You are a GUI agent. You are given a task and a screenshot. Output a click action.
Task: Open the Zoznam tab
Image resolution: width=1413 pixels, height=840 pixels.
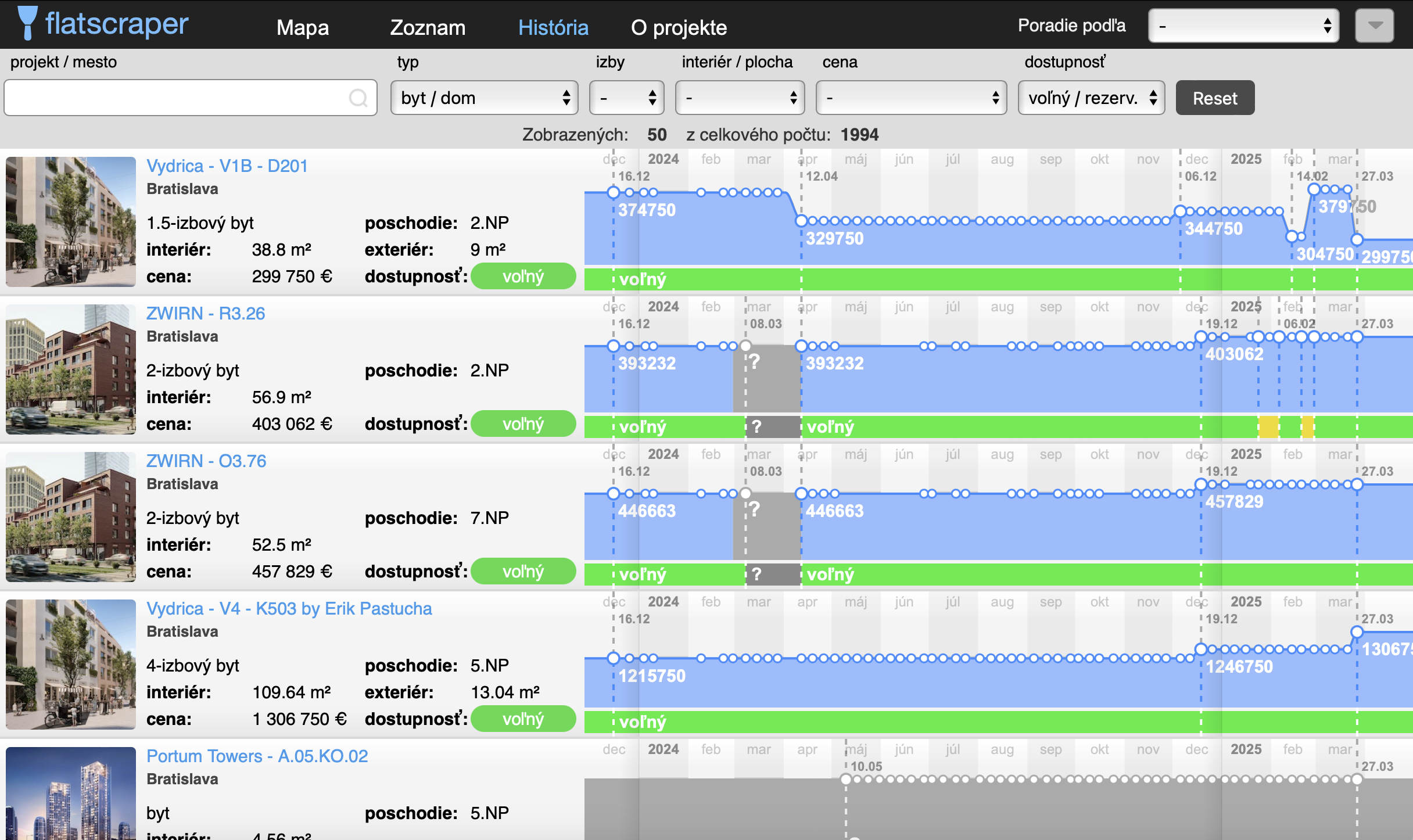428,27
